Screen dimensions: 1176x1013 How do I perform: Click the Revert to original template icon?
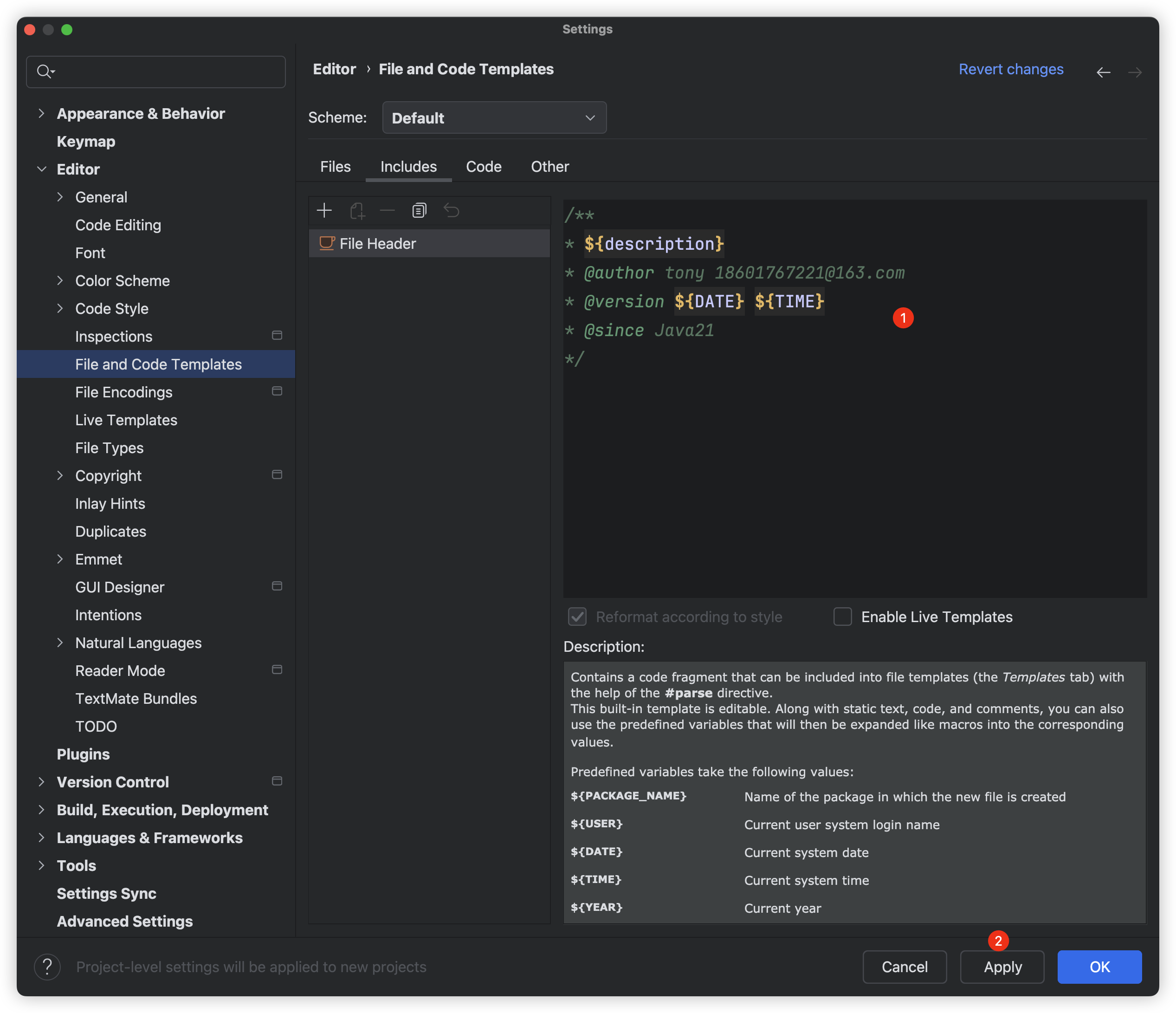click(x=451, y=211)
